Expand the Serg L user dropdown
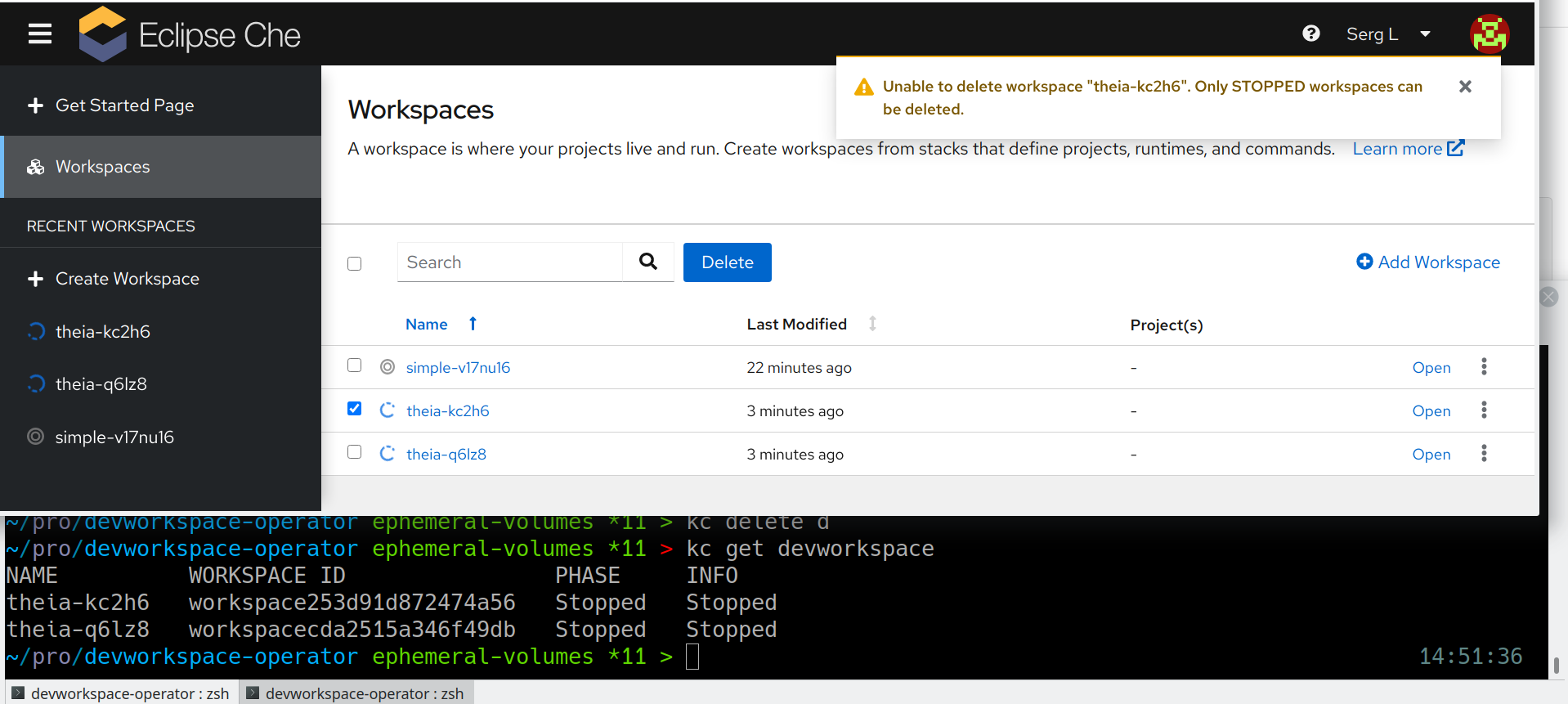 click(x=1388, y=34)
